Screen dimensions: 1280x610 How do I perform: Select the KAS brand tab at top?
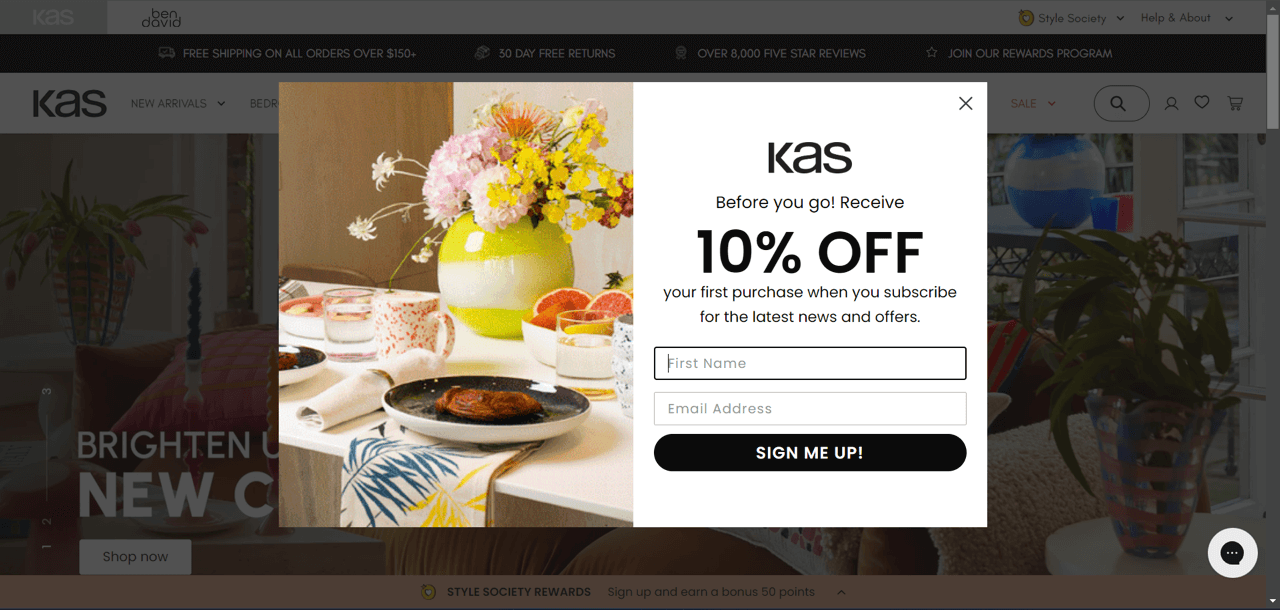[x=53, y=17]
